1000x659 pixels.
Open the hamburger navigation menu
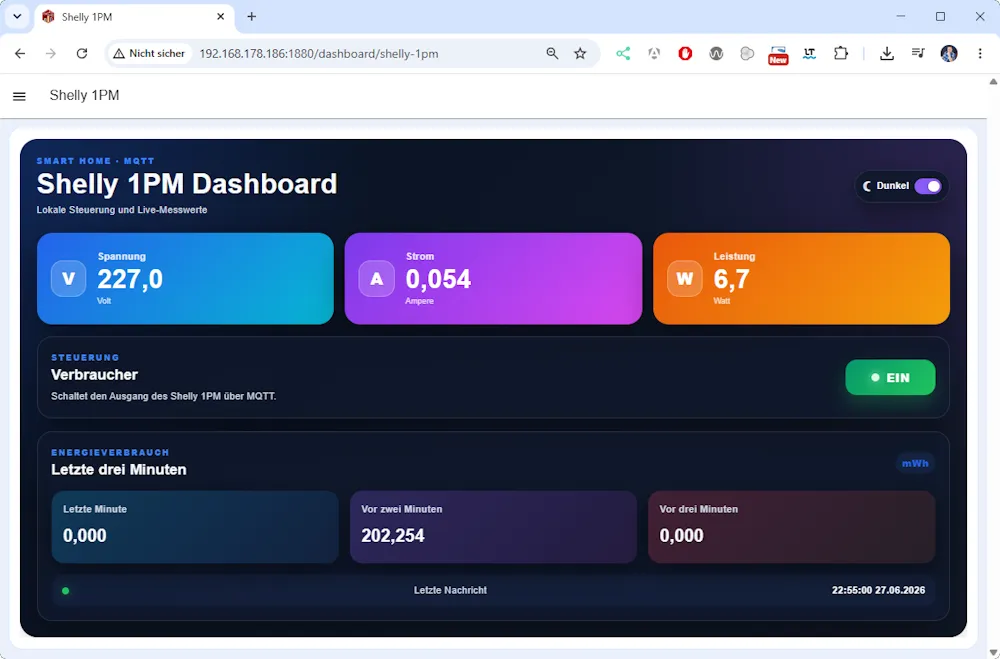point(19,96)
